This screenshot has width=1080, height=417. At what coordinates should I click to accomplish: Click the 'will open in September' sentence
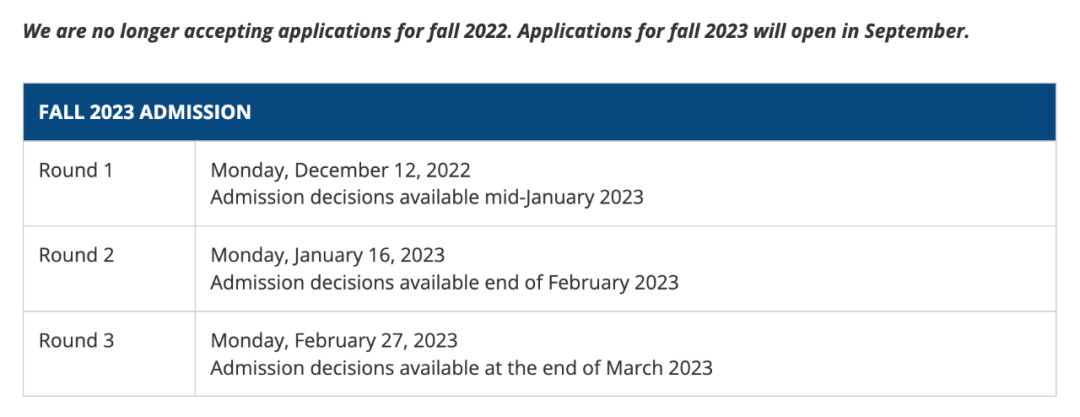click(742, 32)
